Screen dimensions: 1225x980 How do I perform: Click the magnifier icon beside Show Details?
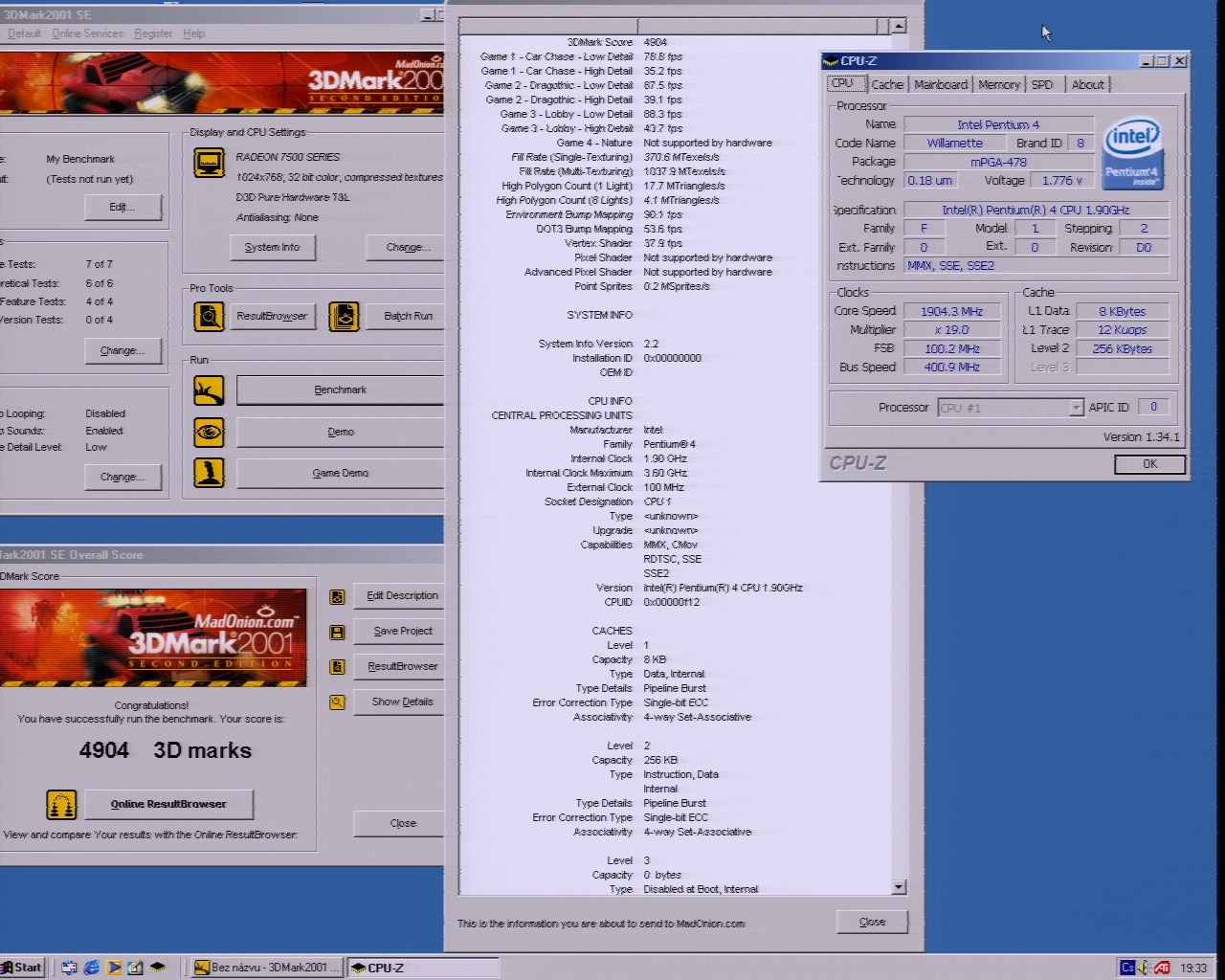(337, 702)
